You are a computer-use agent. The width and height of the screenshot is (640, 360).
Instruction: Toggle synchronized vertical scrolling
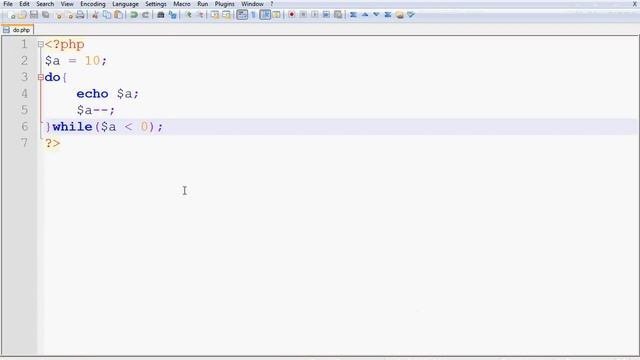tap(215, 15)
